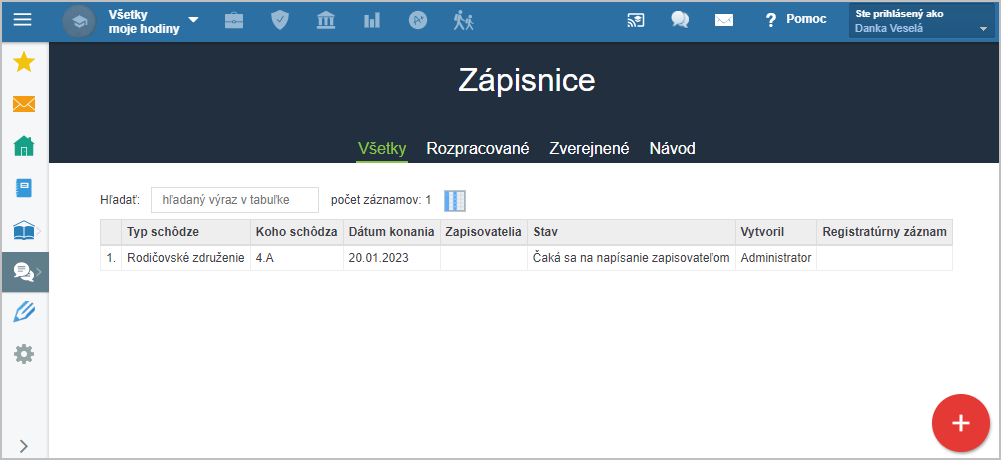Click the column chooser icon beside record count

coord(455,200)
